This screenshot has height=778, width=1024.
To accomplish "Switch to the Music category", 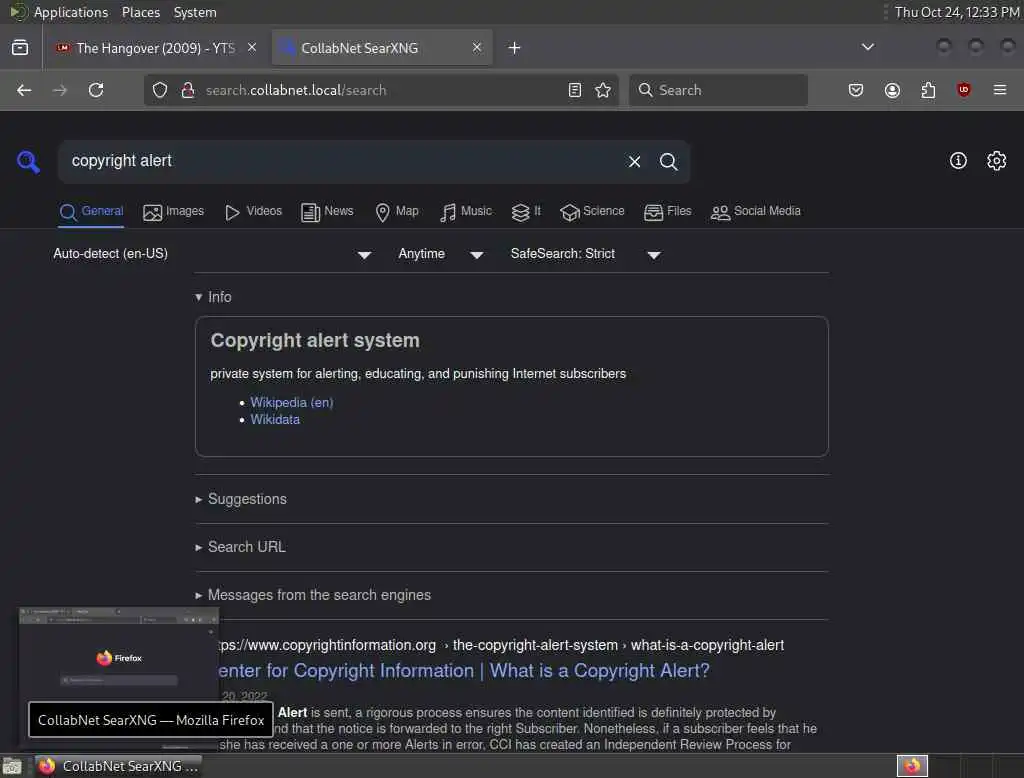I will [466, 212].
